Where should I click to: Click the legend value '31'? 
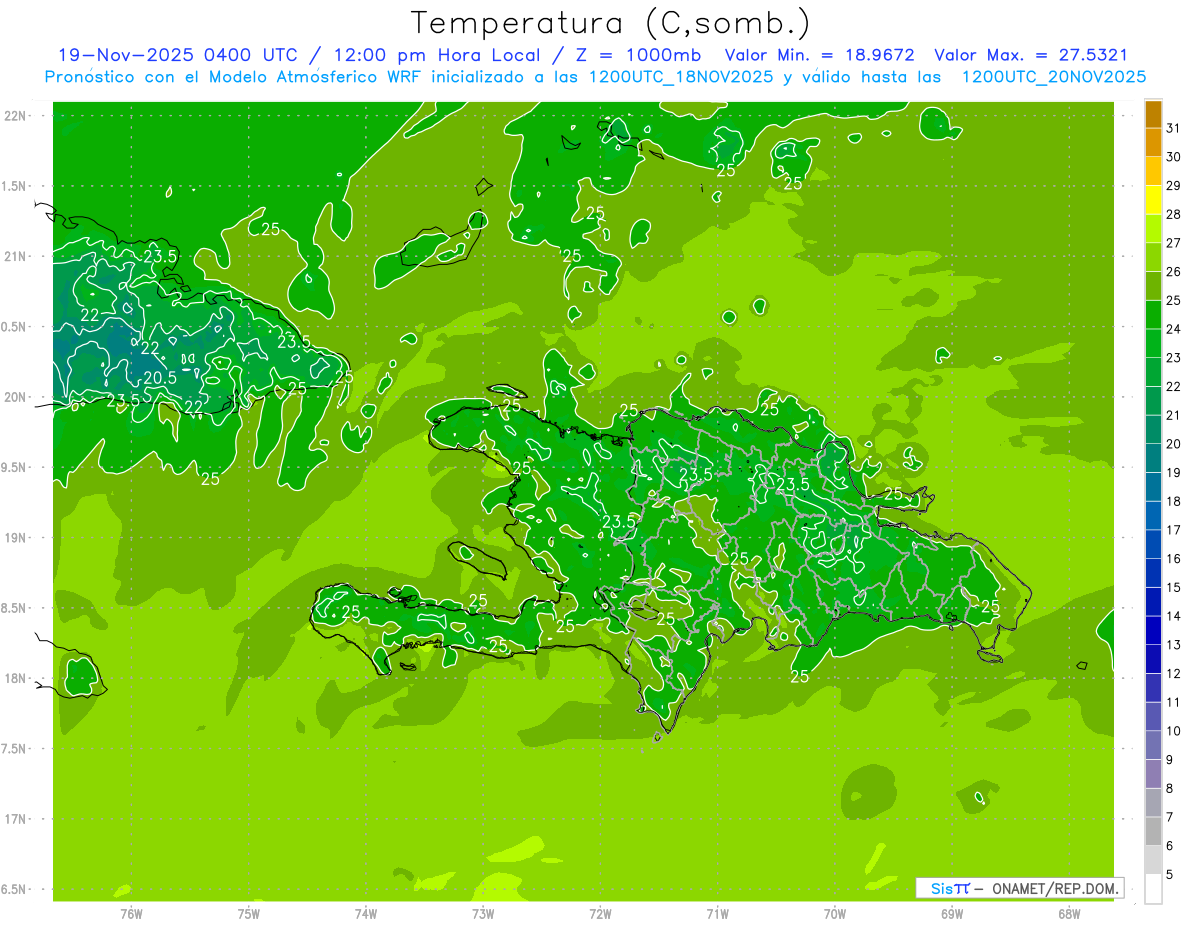point(1173,128)
